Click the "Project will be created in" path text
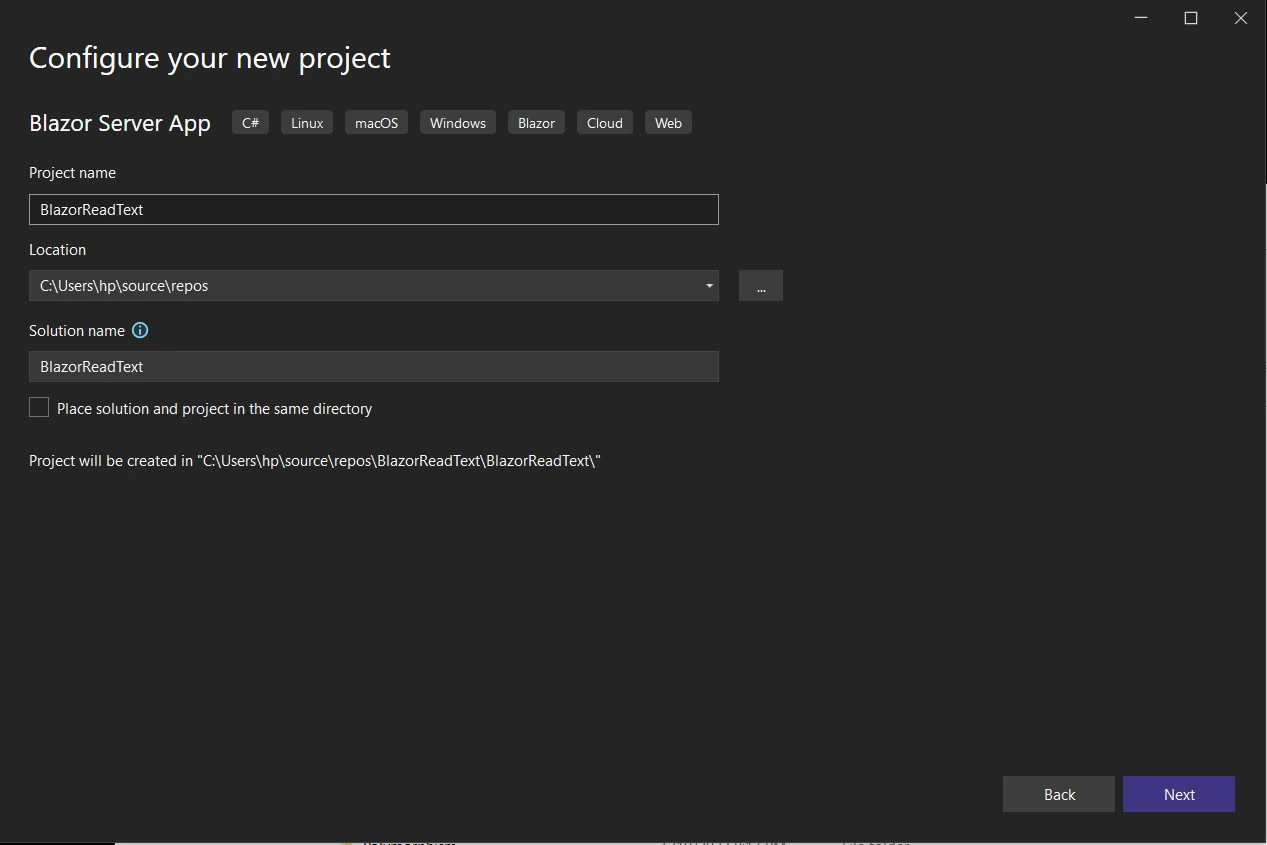The width and height of the screenshot is (1267, 845). point(314,461)
